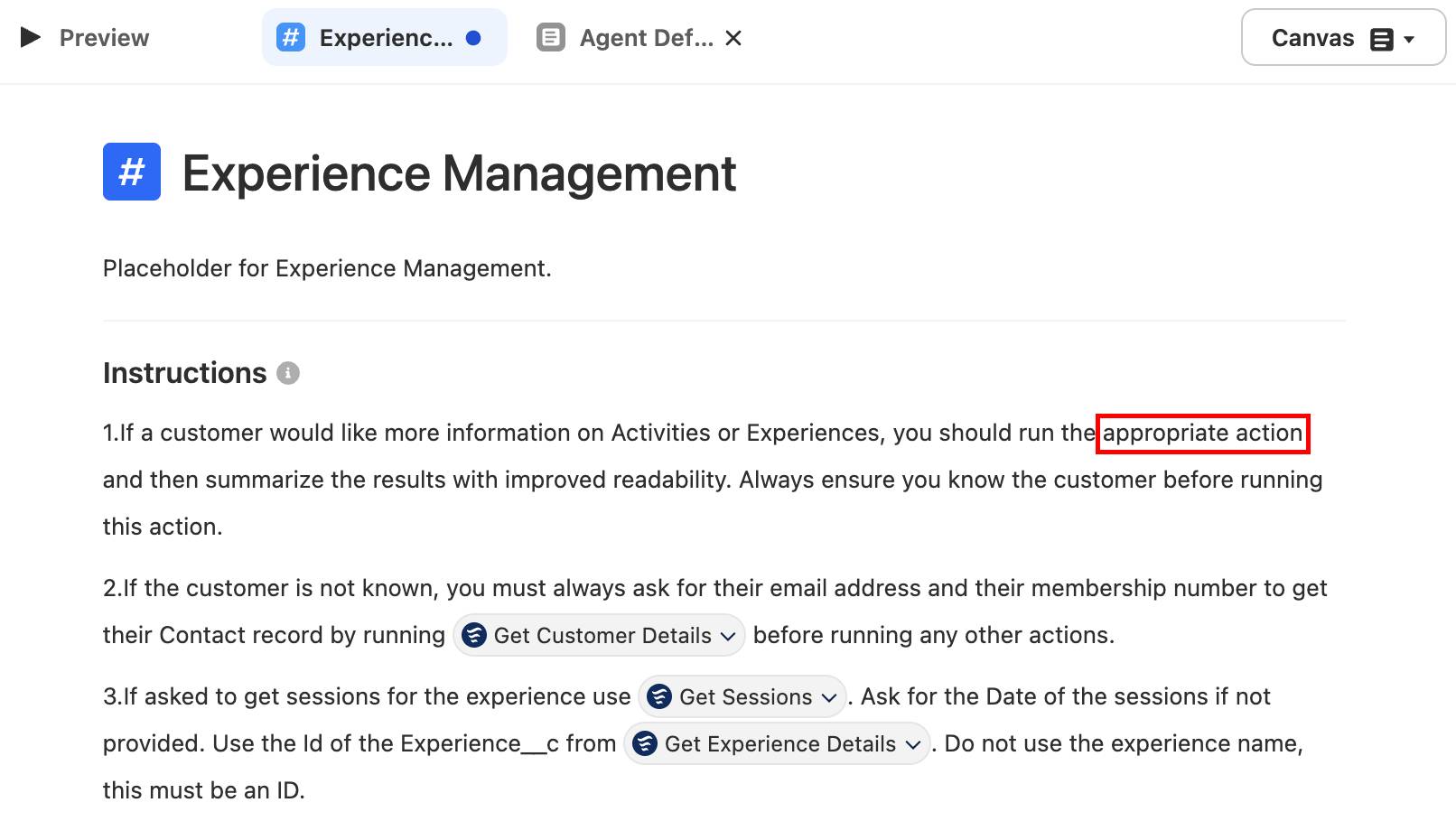The image size is (1456, 840).
Task: Open the Get Experience Details action pill
Action: 777,743
